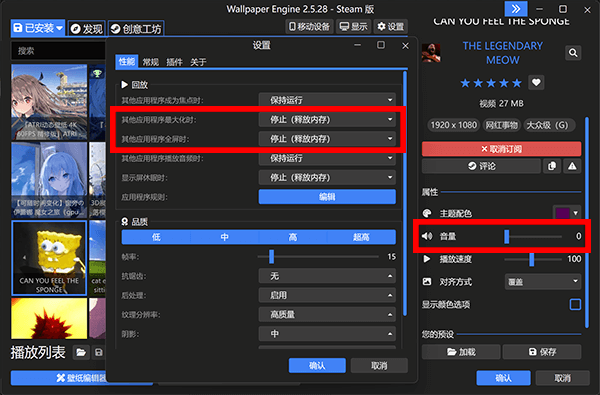This screenshot has height=395, width=600.
Task: Click the 帧率 frame rate slider
Action: pos(318,256)
